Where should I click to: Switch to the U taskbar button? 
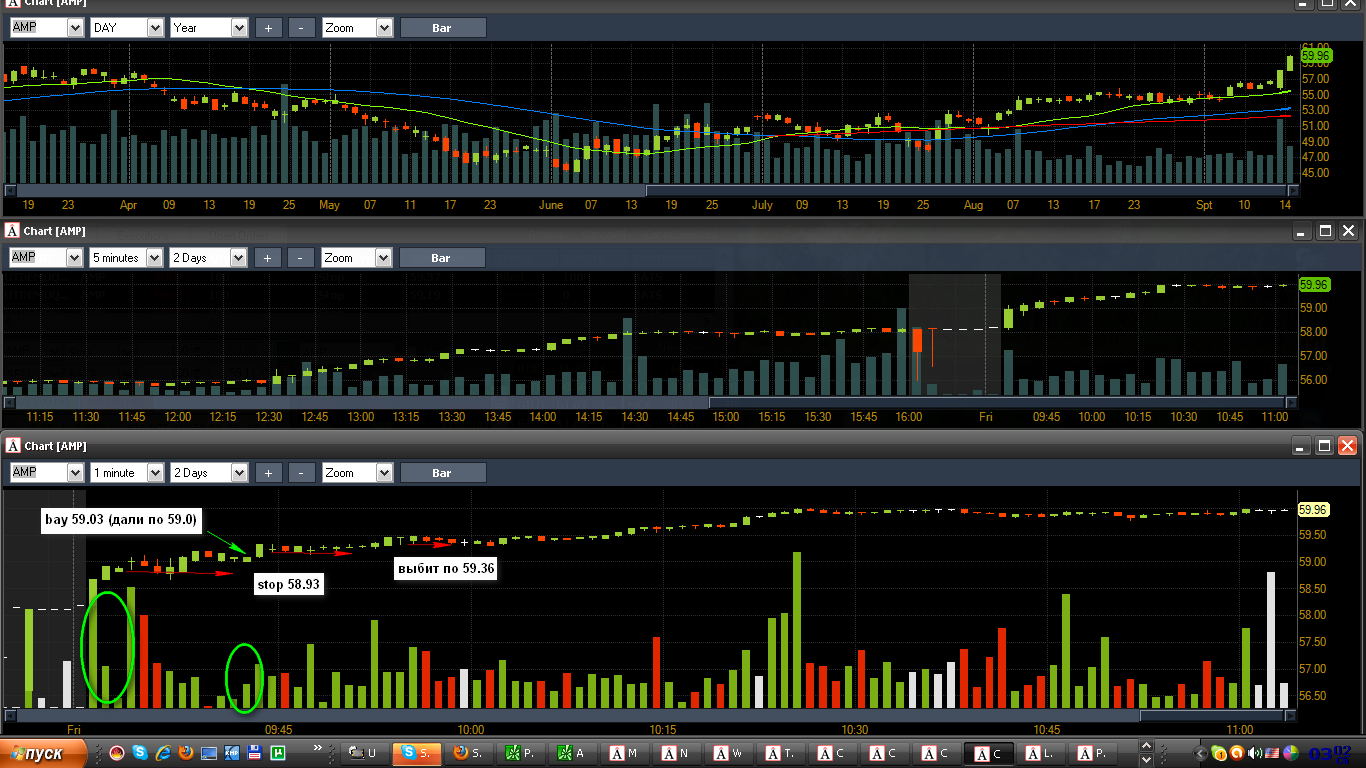364,754
